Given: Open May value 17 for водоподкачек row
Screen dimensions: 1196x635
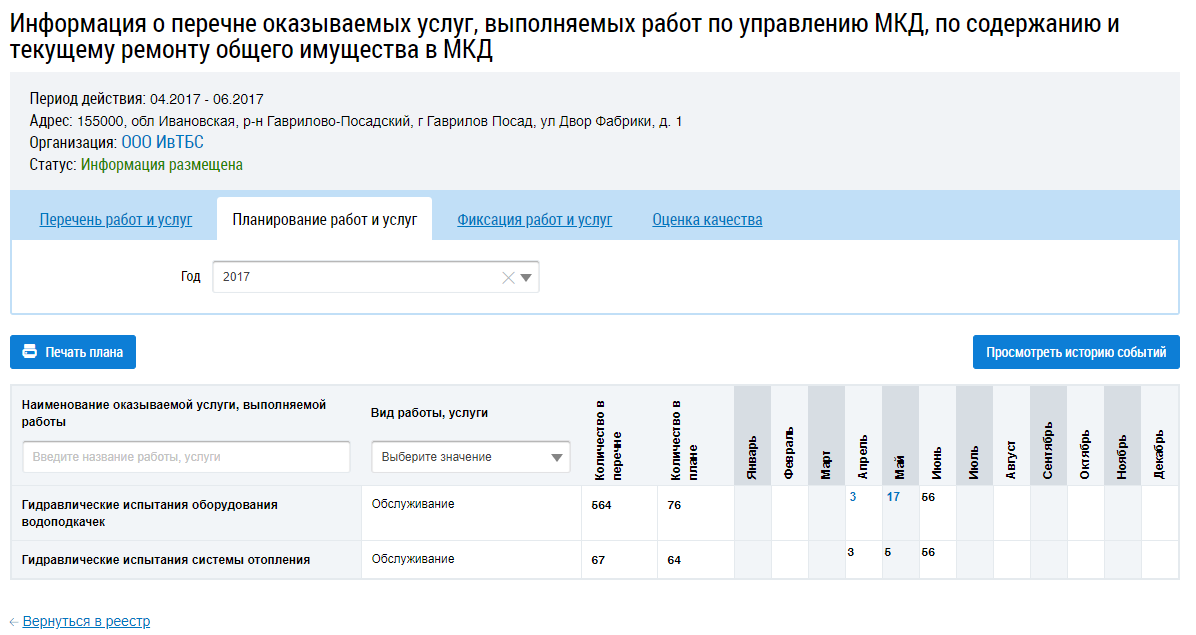Looking at the screenshot, I should point(893,497).
